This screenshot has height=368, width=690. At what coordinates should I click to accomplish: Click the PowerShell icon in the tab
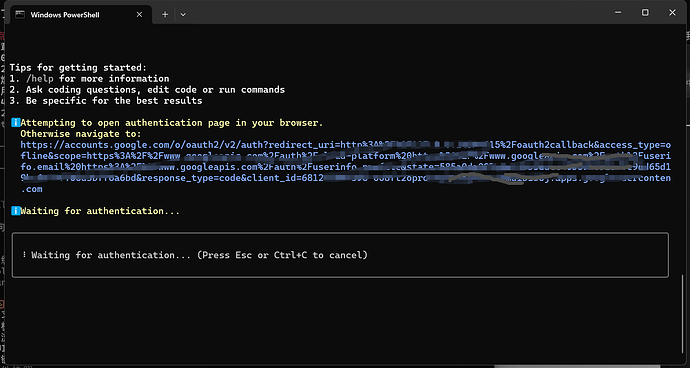20,15
